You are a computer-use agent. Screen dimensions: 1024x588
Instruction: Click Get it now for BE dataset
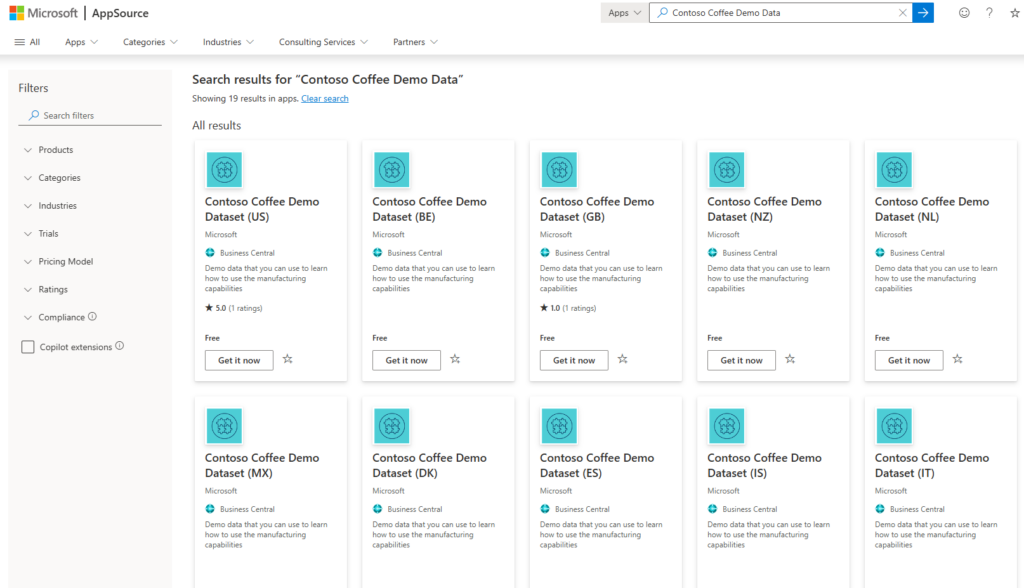point(406,360)
